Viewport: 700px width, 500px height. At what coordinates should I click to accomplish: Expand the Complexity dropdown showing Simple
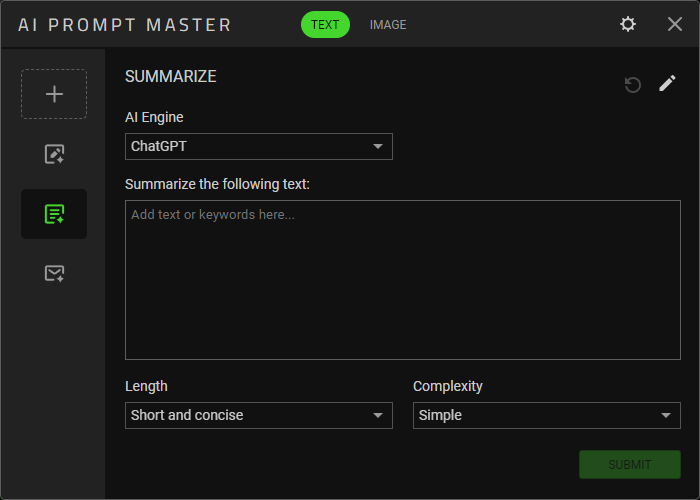click(x=547, y=415)
